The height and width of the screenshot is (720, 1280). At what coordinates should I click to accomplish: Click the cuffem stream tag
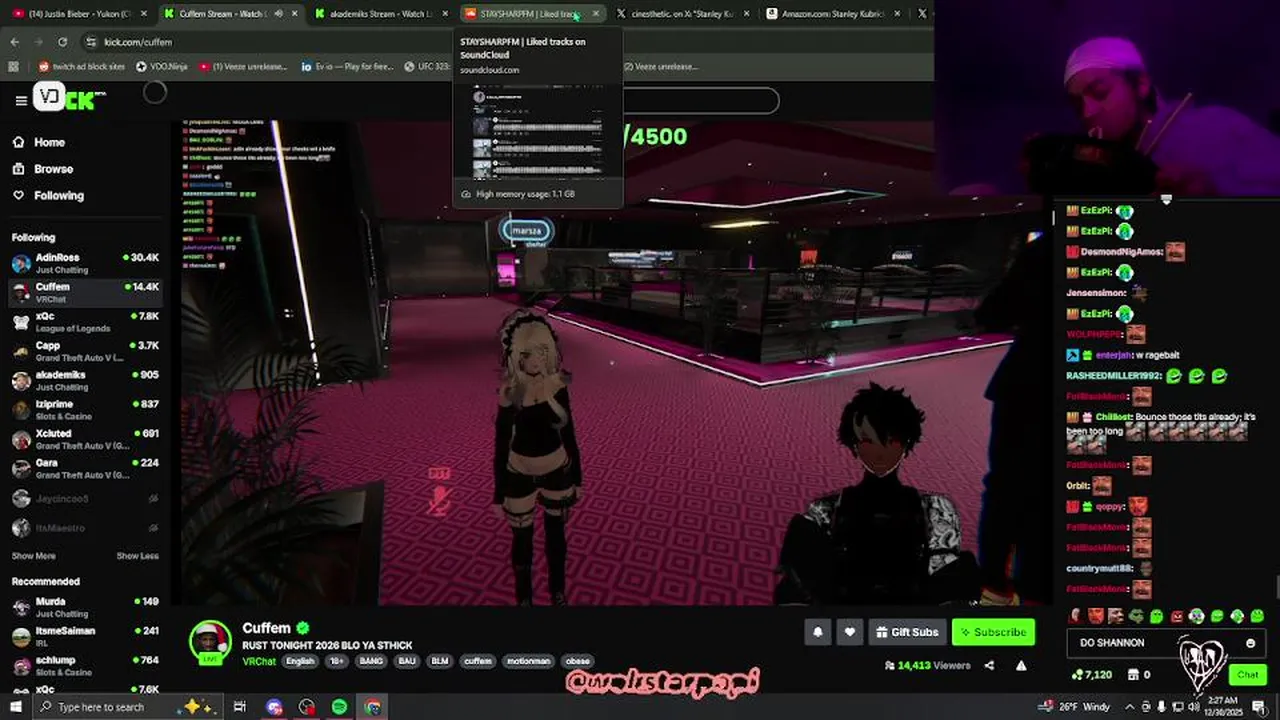[478, 661]
